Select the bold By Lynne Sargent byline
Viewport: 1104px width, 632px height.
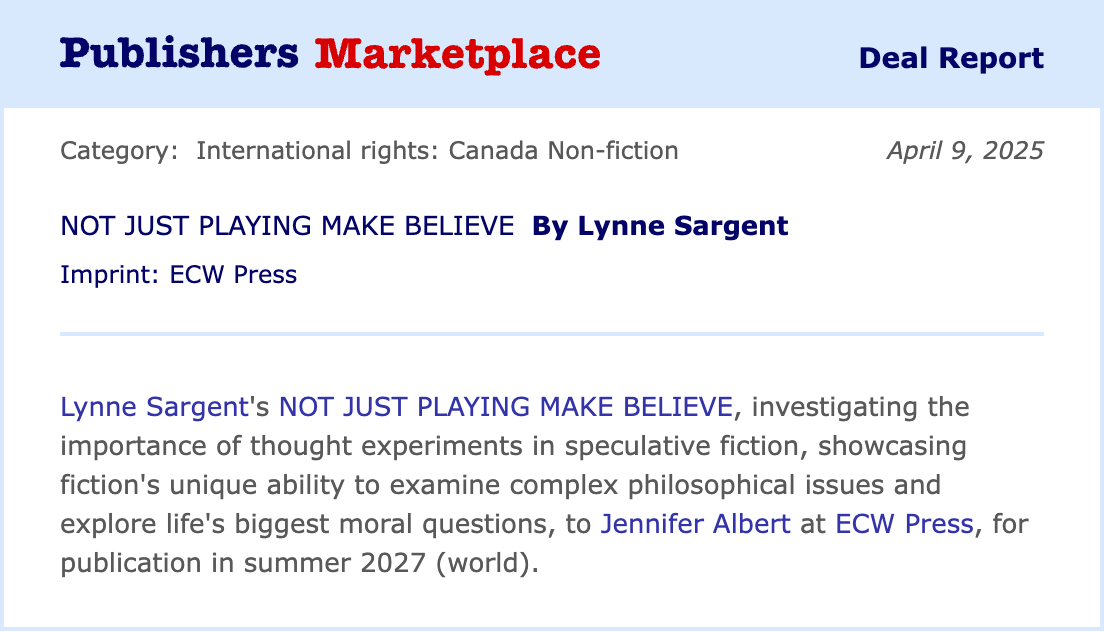pos(660,226)
